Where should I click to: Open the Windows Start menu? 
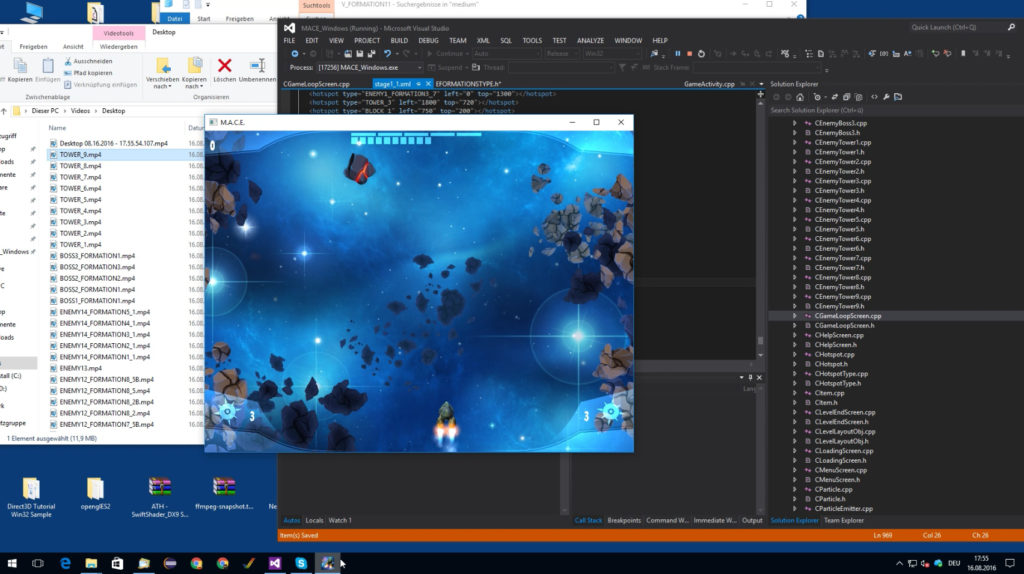coord(12,563)
